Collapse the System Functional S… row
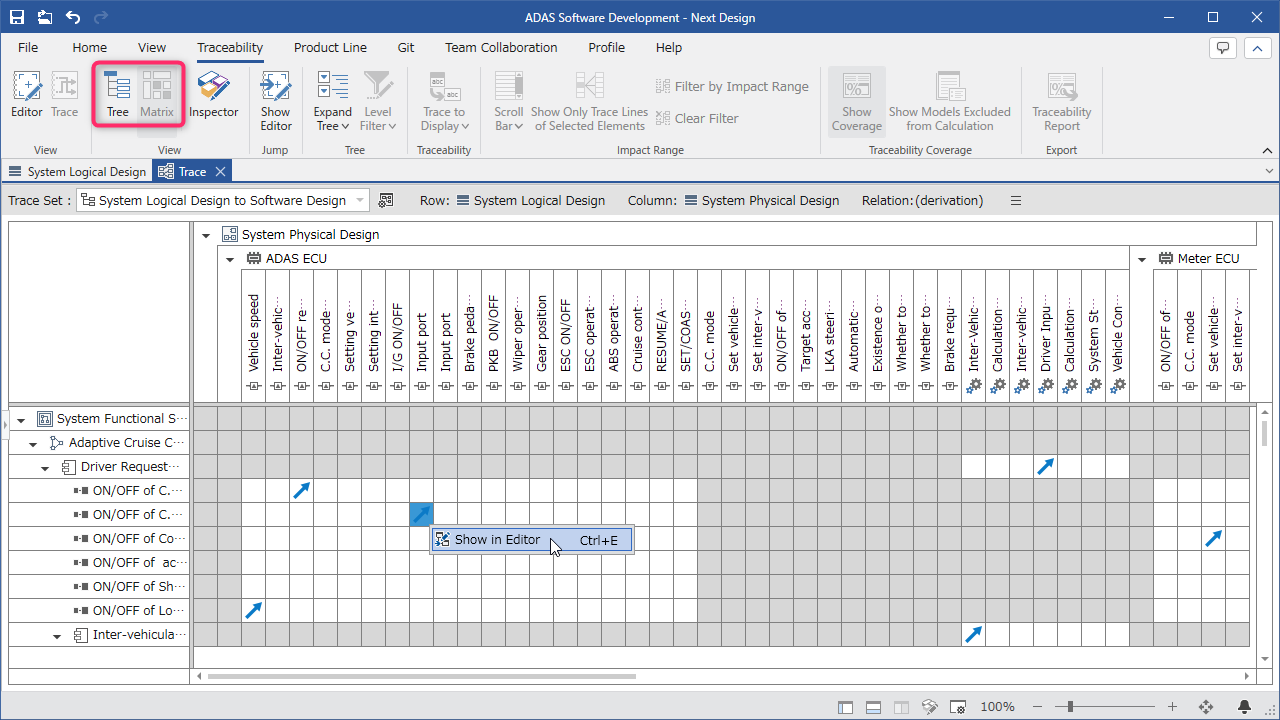The image size is (1280, 720). (21, 420)
